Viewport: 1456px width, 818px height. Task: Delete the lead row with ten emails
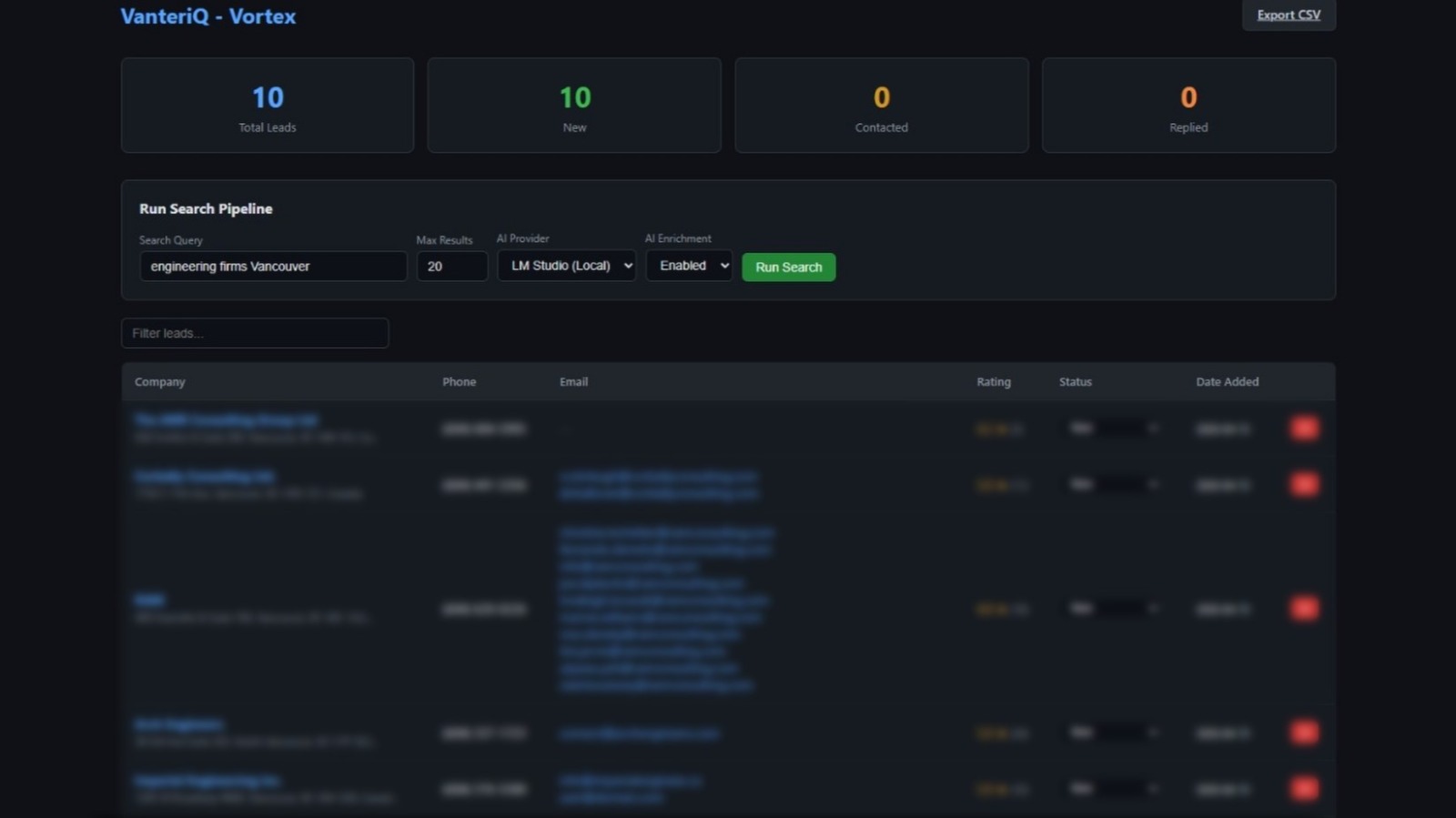(x=1304, y=609)
